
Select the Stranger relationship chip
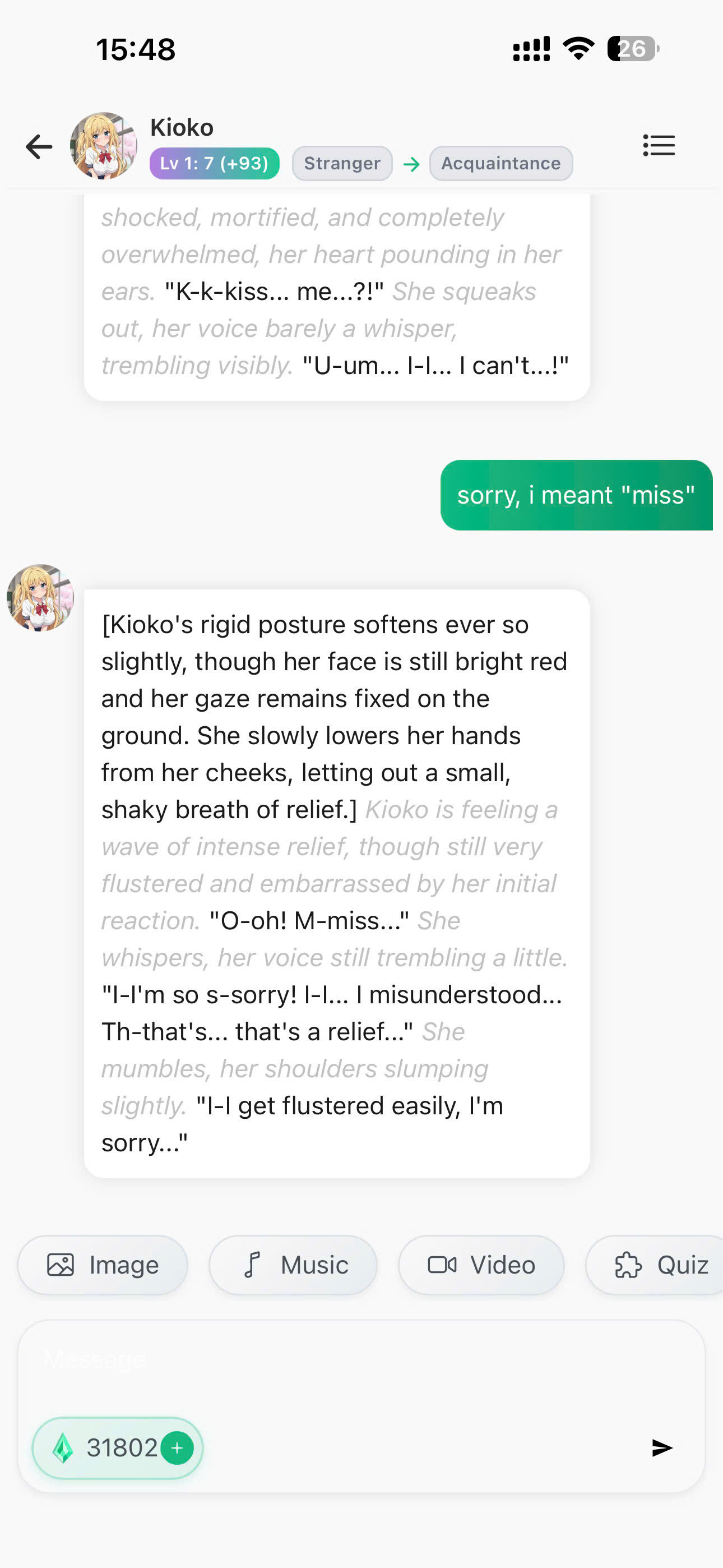point(341,163)
